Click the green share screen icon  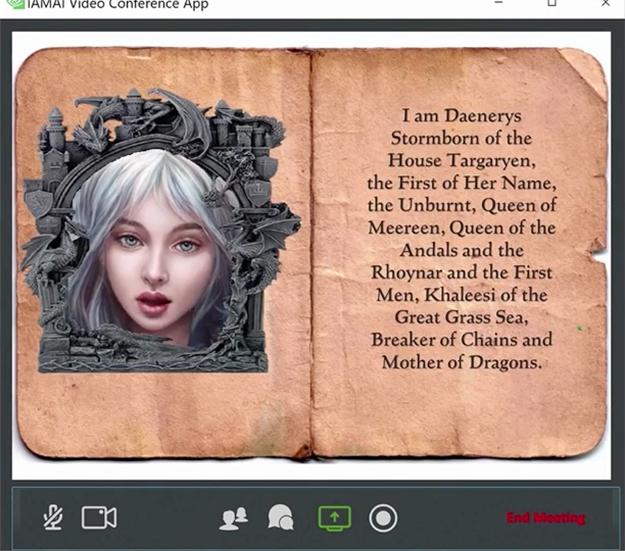335,517
